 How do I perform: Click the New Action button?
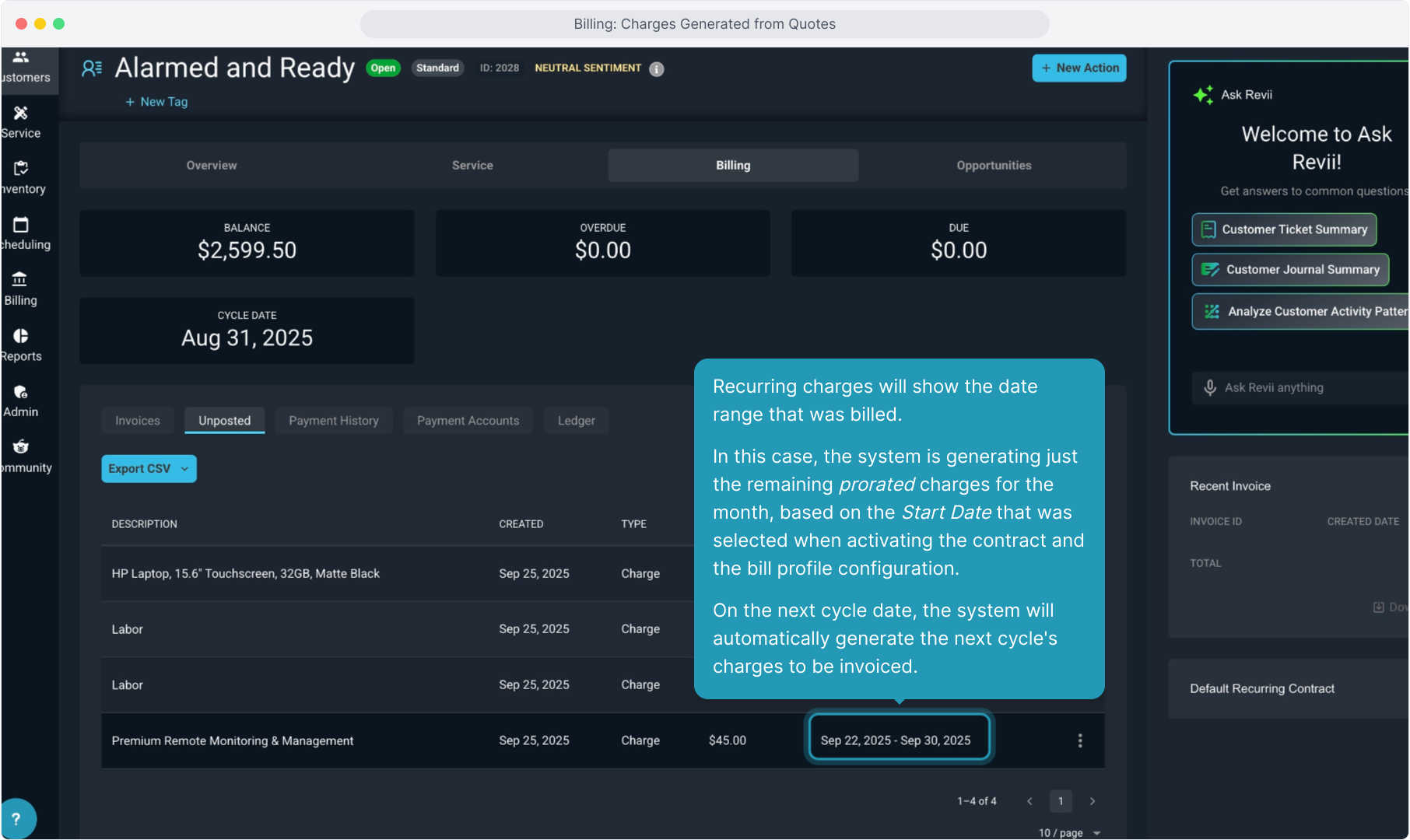click(1079, 68)
